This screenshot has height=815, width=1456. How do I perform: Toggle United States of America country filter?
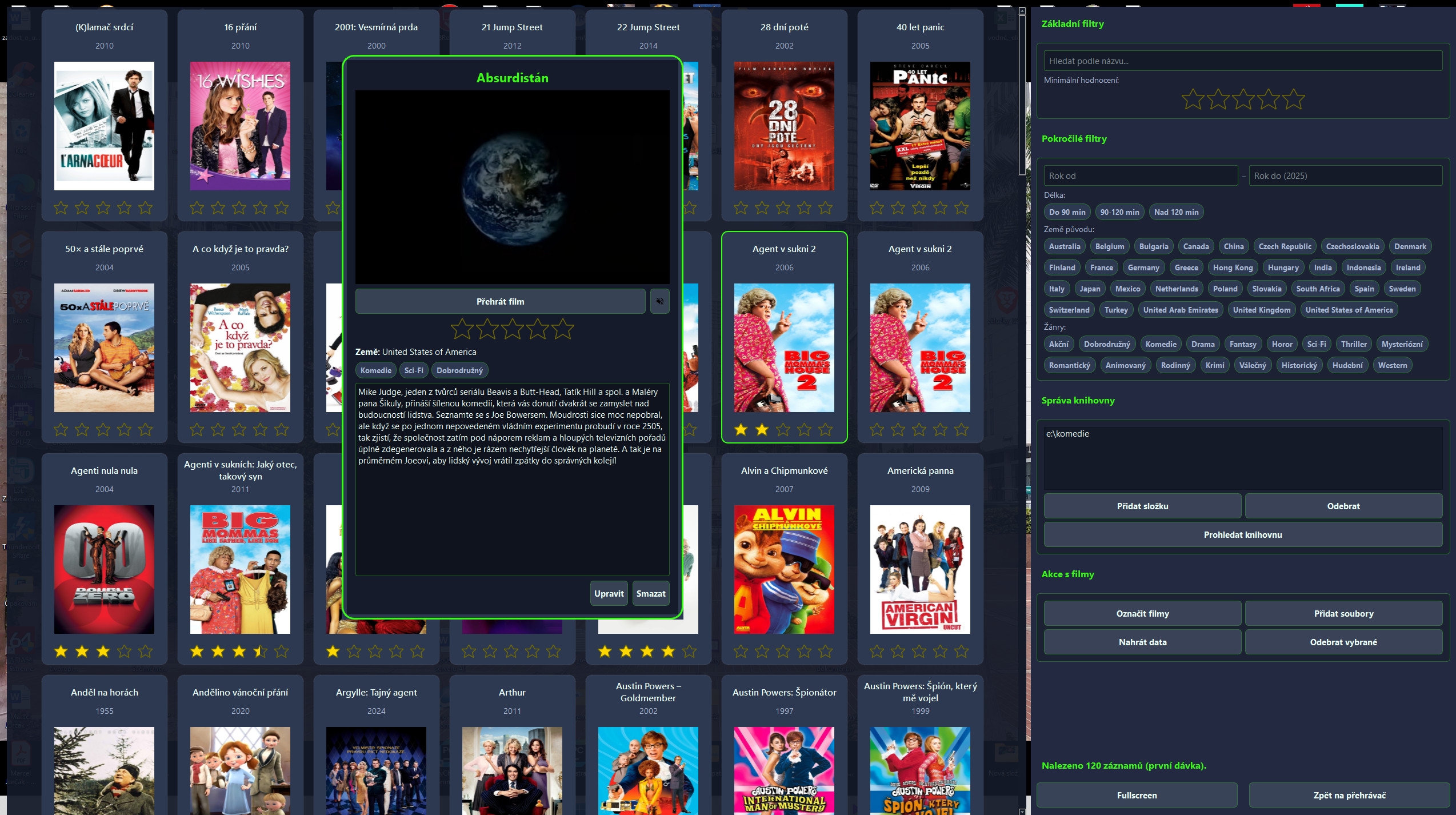1349,310
